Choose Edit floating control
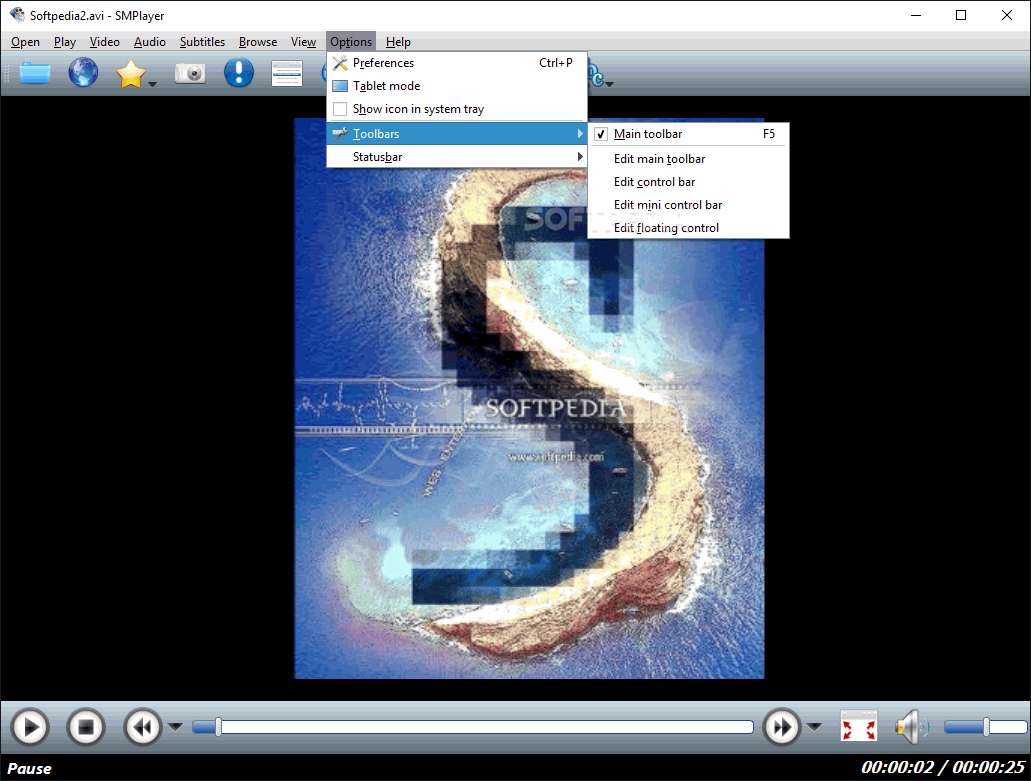This screenshot has width=1031, height=781. 688,227
